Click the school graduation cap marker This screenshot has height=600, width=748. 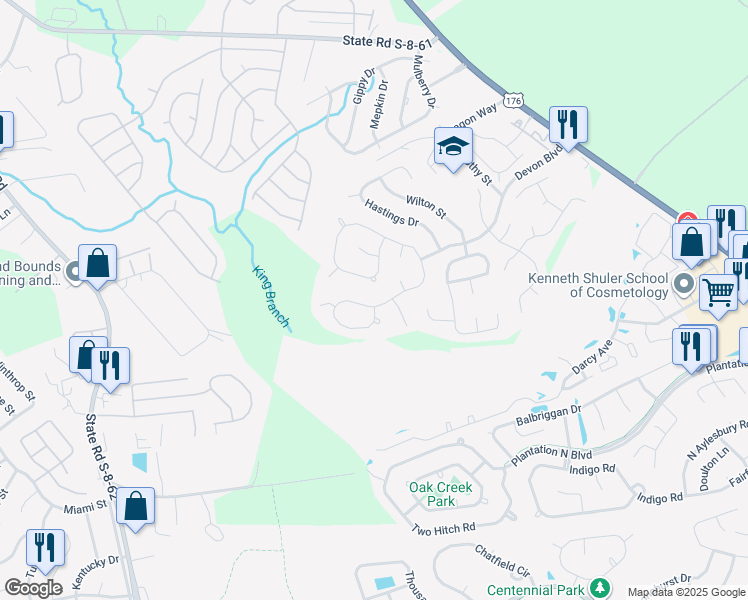[453, 147]
